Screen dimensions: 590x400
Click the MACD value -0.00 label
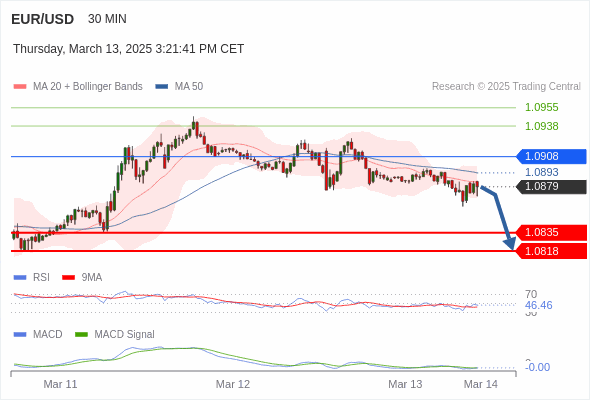tap(538, 367)
